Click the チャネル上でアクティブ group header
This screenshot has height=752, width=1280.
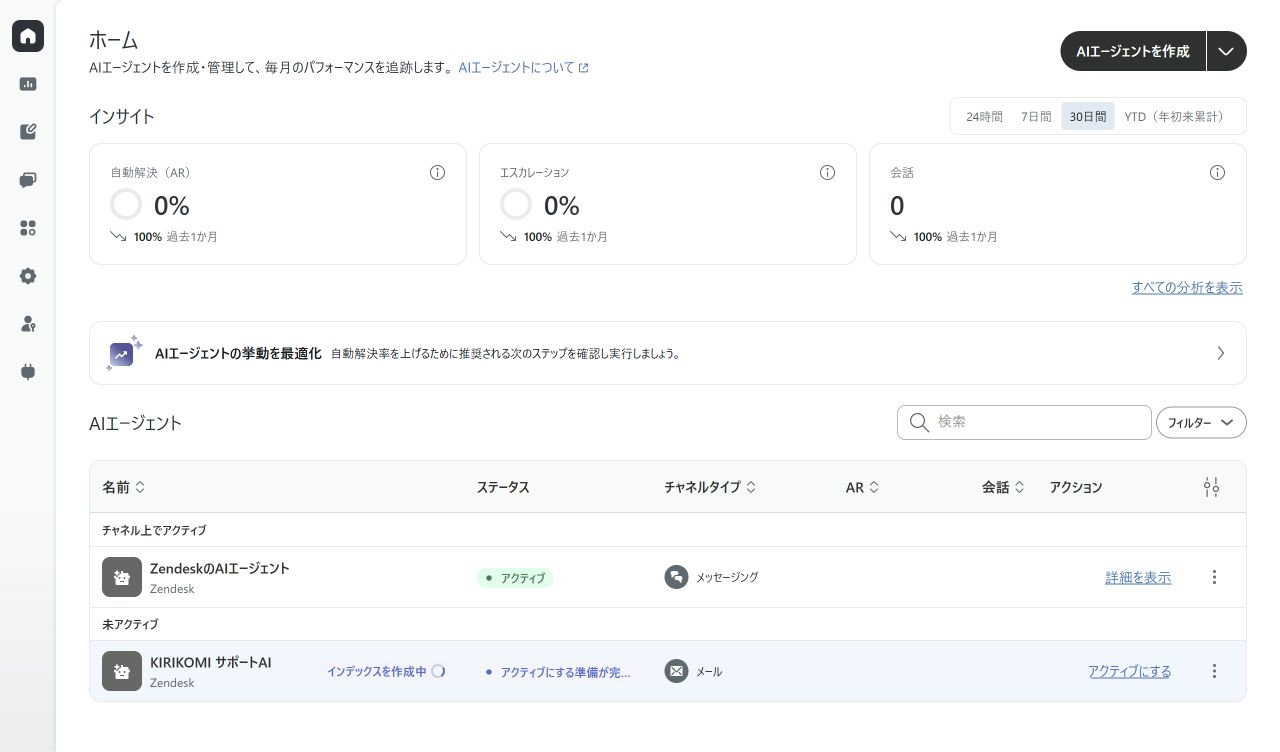click(154, 530)
